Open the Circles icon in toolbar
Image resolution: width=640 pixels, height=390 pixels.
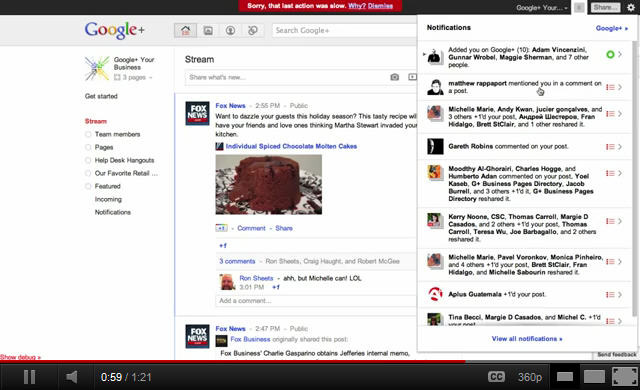click(x=253, y=31)
